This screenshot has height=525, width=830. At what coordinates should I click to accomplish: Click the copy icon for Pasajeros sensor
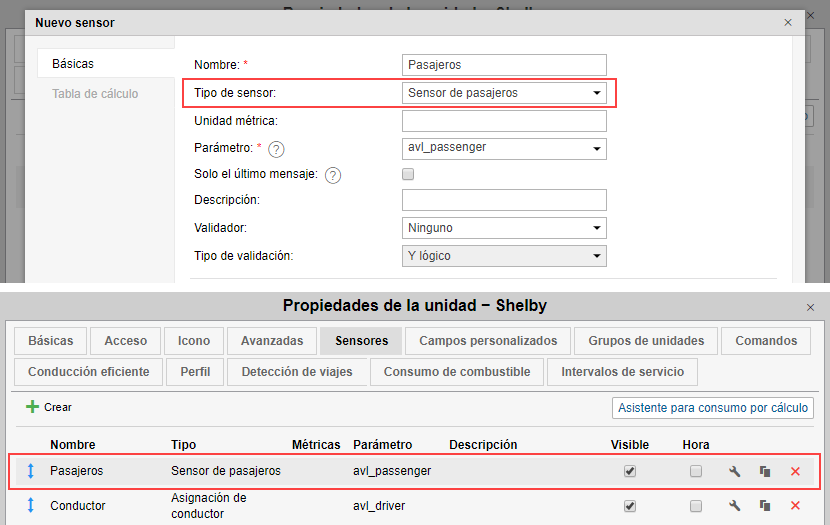tap(765, 471)
